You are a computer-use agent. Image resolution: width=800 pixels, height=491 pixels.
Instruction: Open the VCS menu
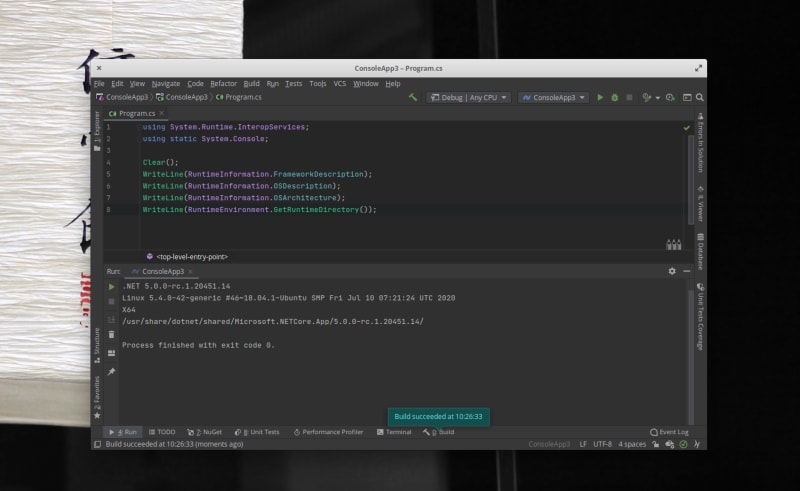tap(340, 83)
